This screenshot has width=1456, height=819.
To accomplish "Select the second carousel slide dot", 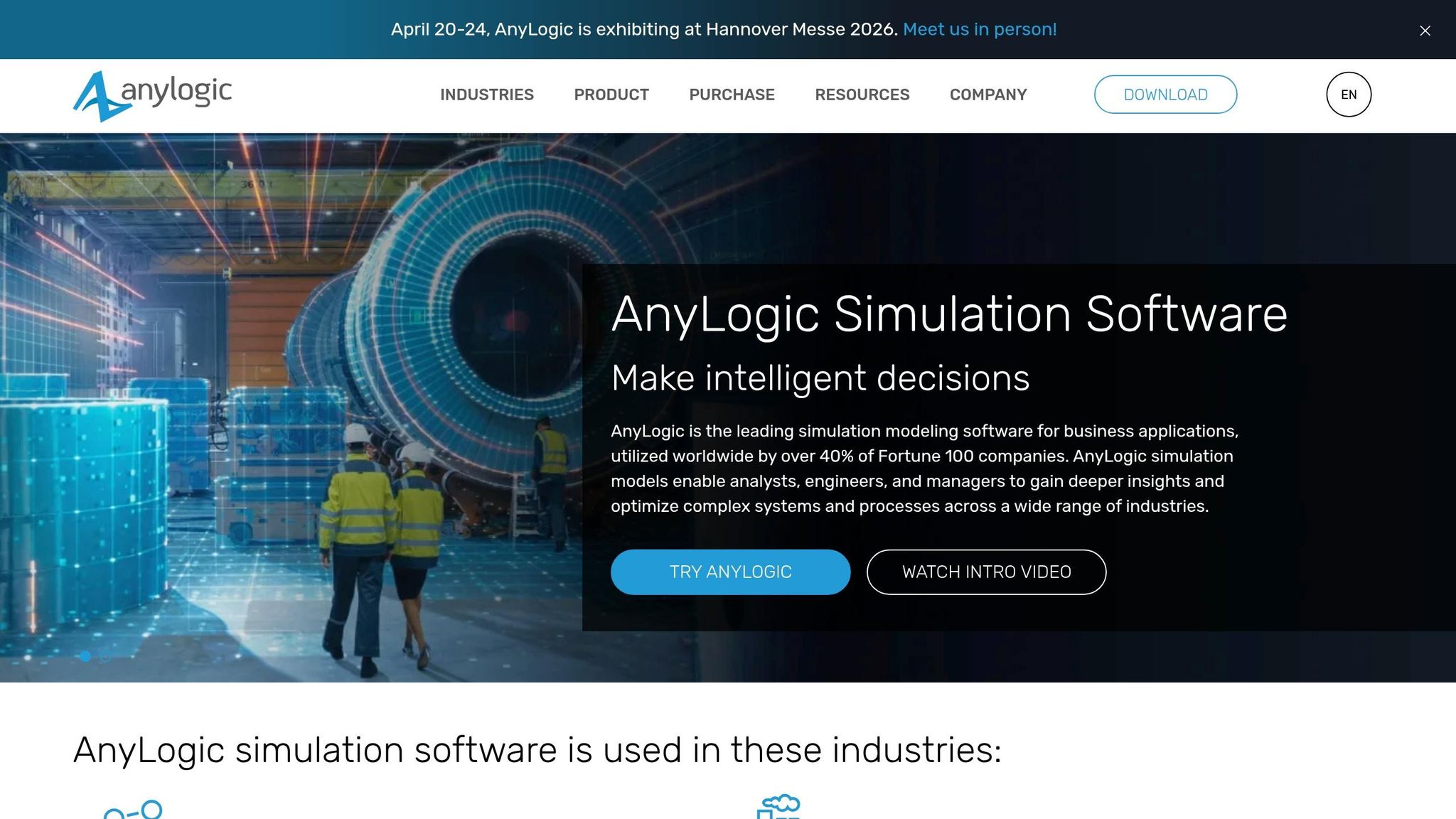I will coord(105,657).
